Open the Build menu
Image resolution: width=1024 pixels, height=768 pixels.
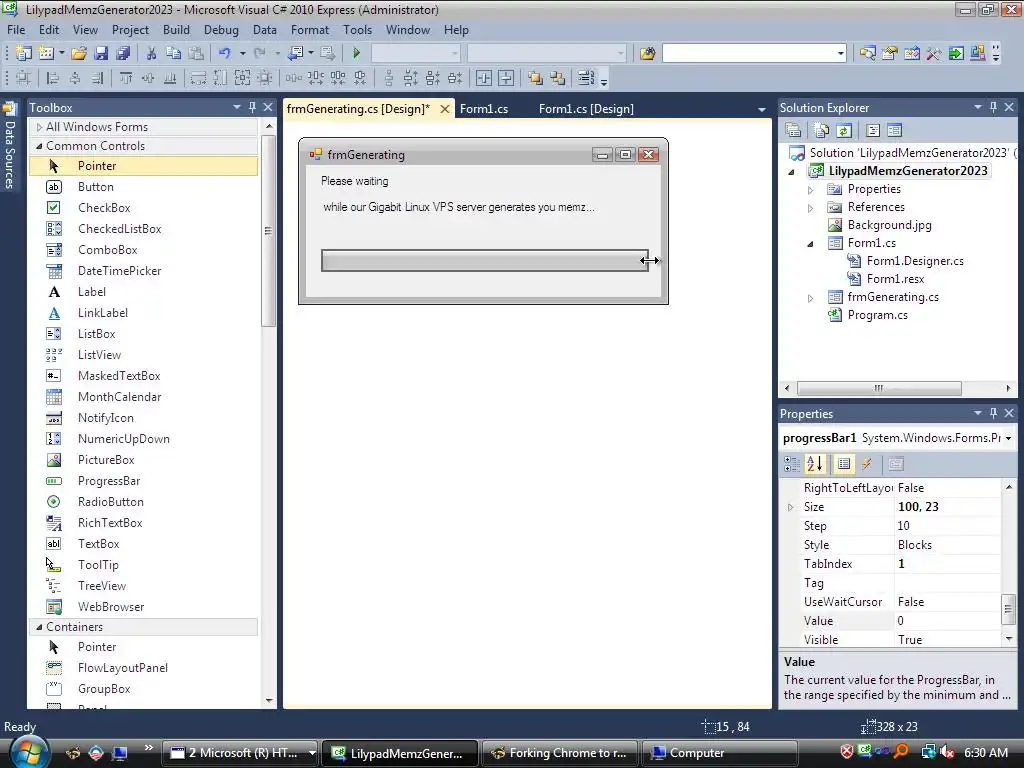click(x=176, y=30)
